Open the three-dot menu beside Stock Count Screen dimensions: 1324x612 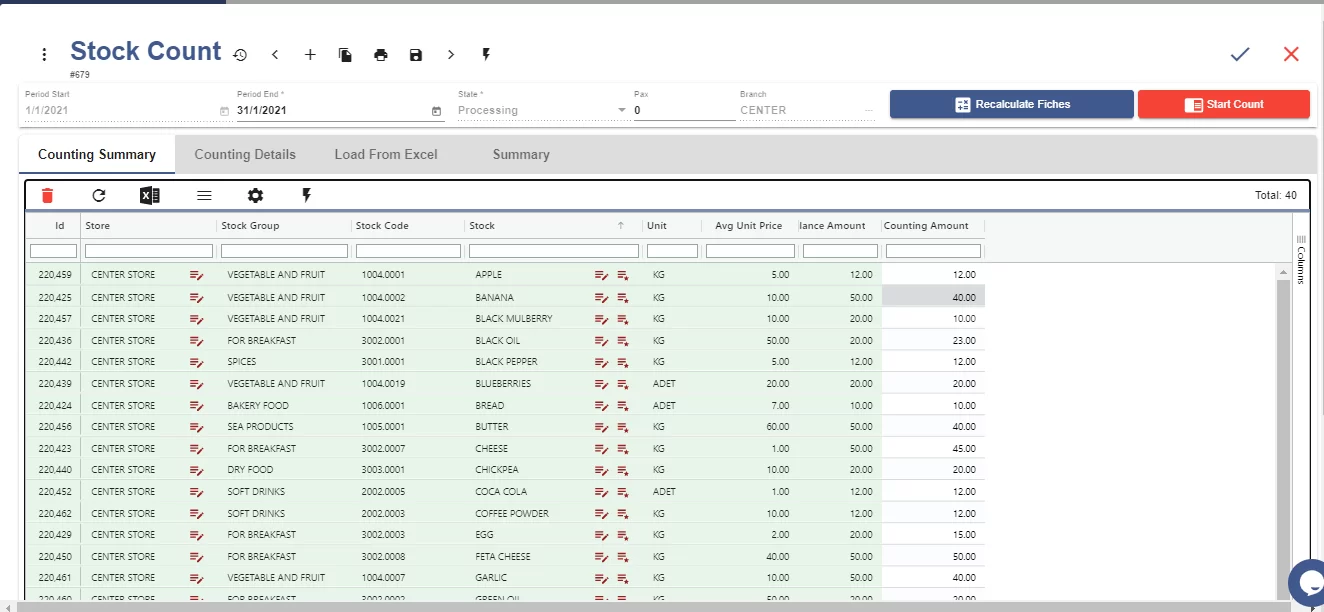pyautogui.click(x=44, y=55)
